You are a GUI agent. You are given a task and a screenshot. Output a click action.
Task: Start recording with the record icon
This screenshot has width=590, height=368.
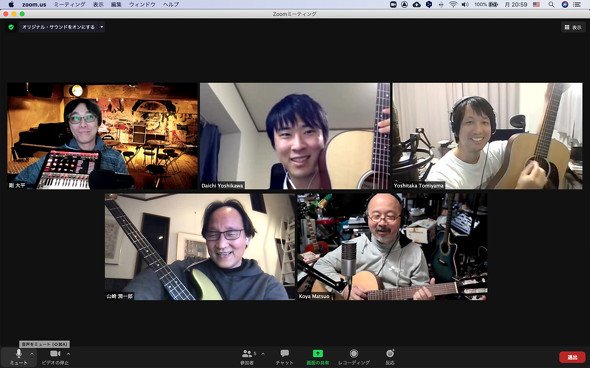(x=354, y=353)
